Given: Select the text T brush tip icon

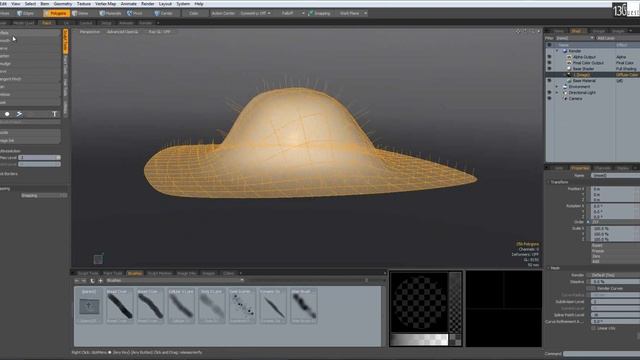Looking at the screenshot, I should 54,114.
